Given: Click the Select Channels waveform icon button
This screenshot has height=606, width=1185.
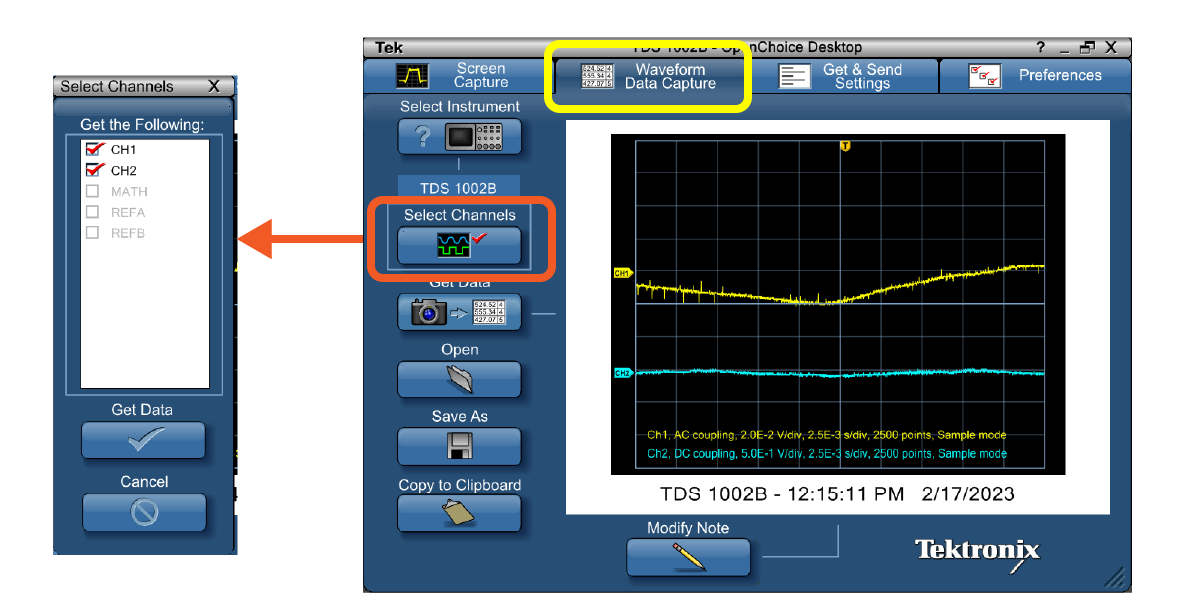Looking at the screenshot, I should pyautogui.click(x=459, y=246).
